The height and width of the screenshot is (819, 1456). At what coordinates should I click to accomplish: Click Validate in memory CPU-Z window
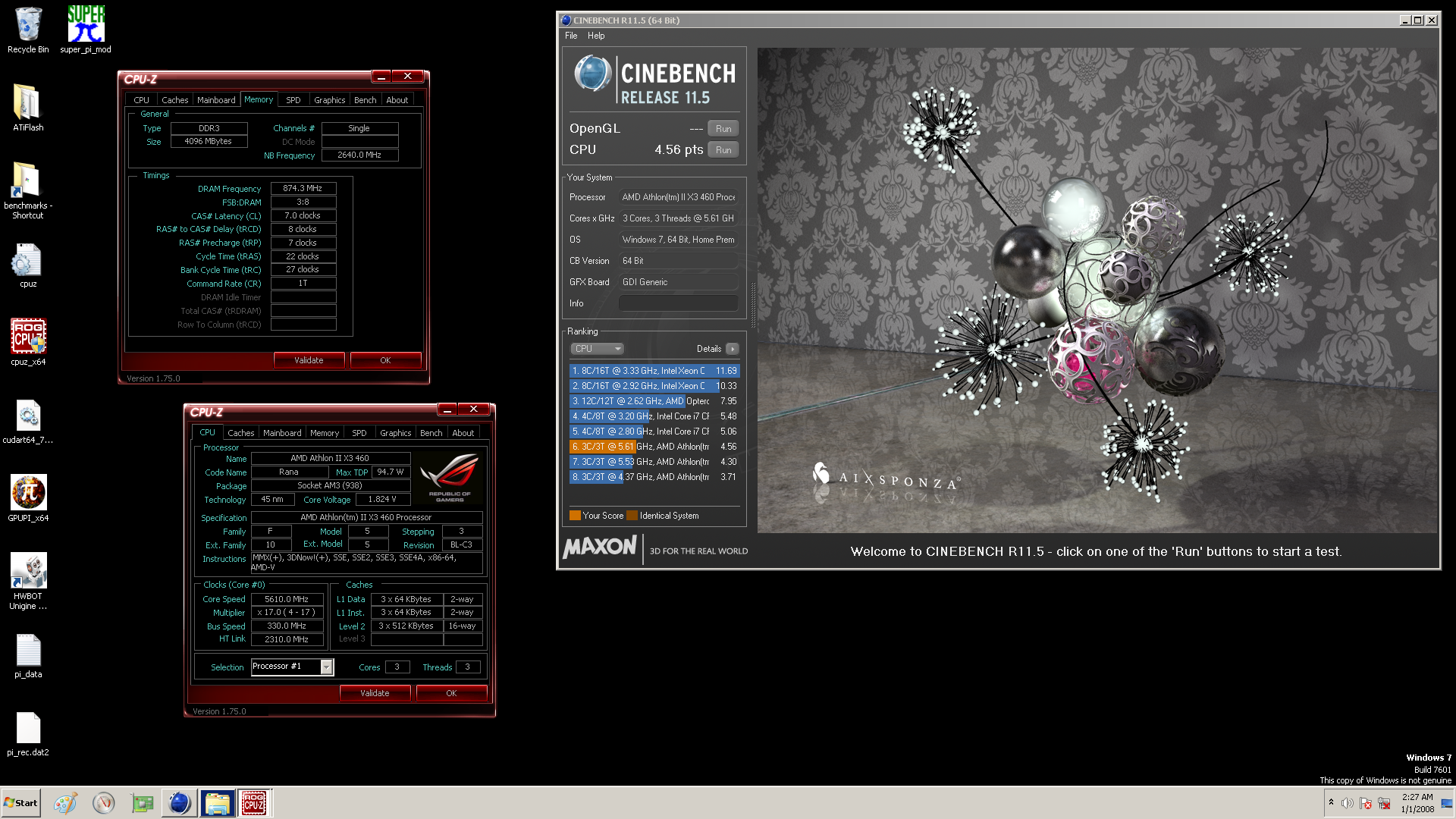(309, 360)
